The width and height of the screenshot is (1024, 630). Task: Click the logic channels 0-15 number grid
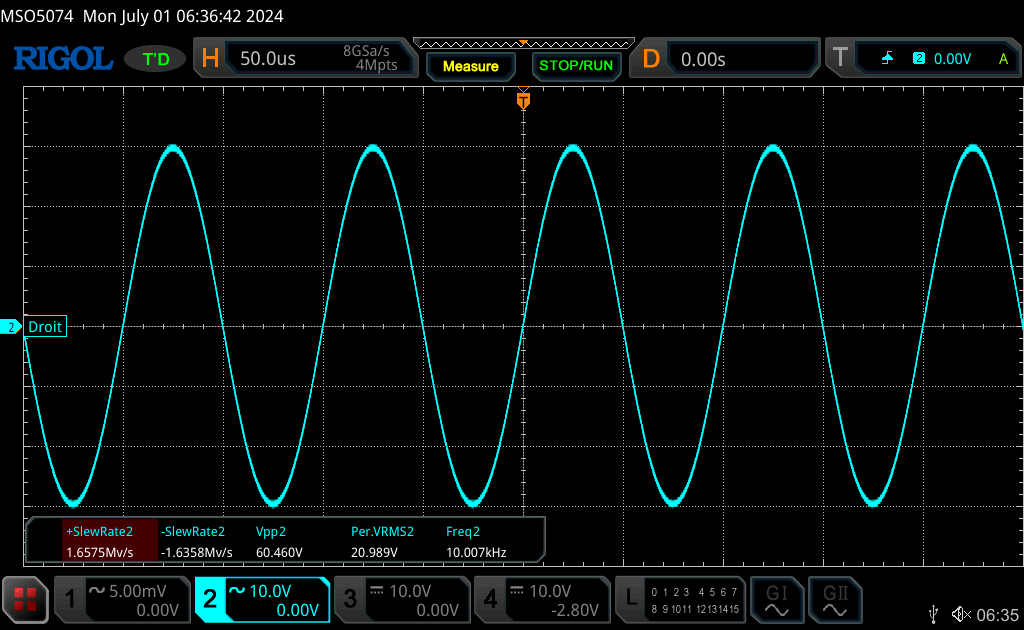pos(695,600)
